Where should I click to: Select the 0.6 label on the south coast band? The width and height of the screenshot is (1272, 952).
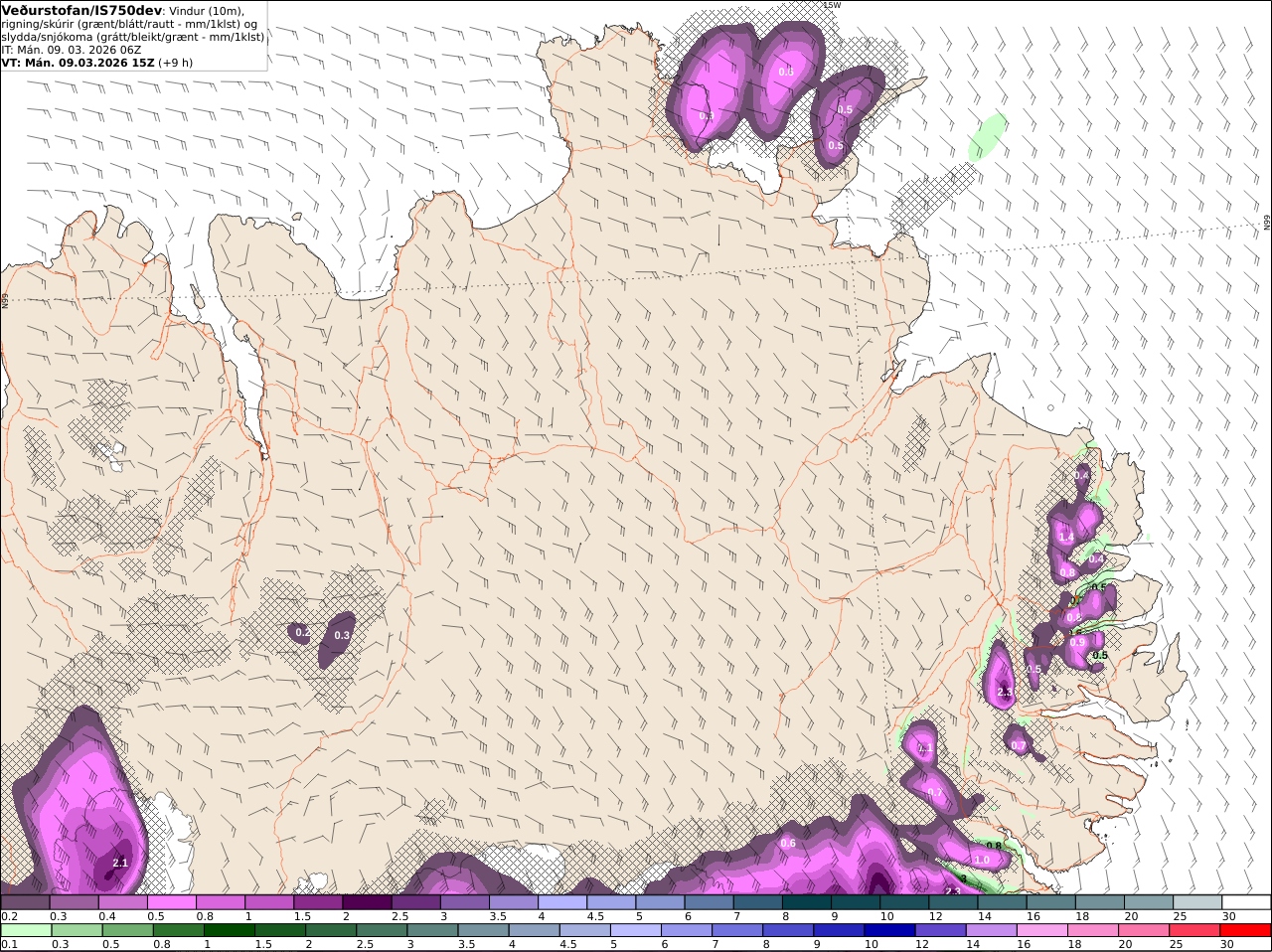(x=788, y=844)
